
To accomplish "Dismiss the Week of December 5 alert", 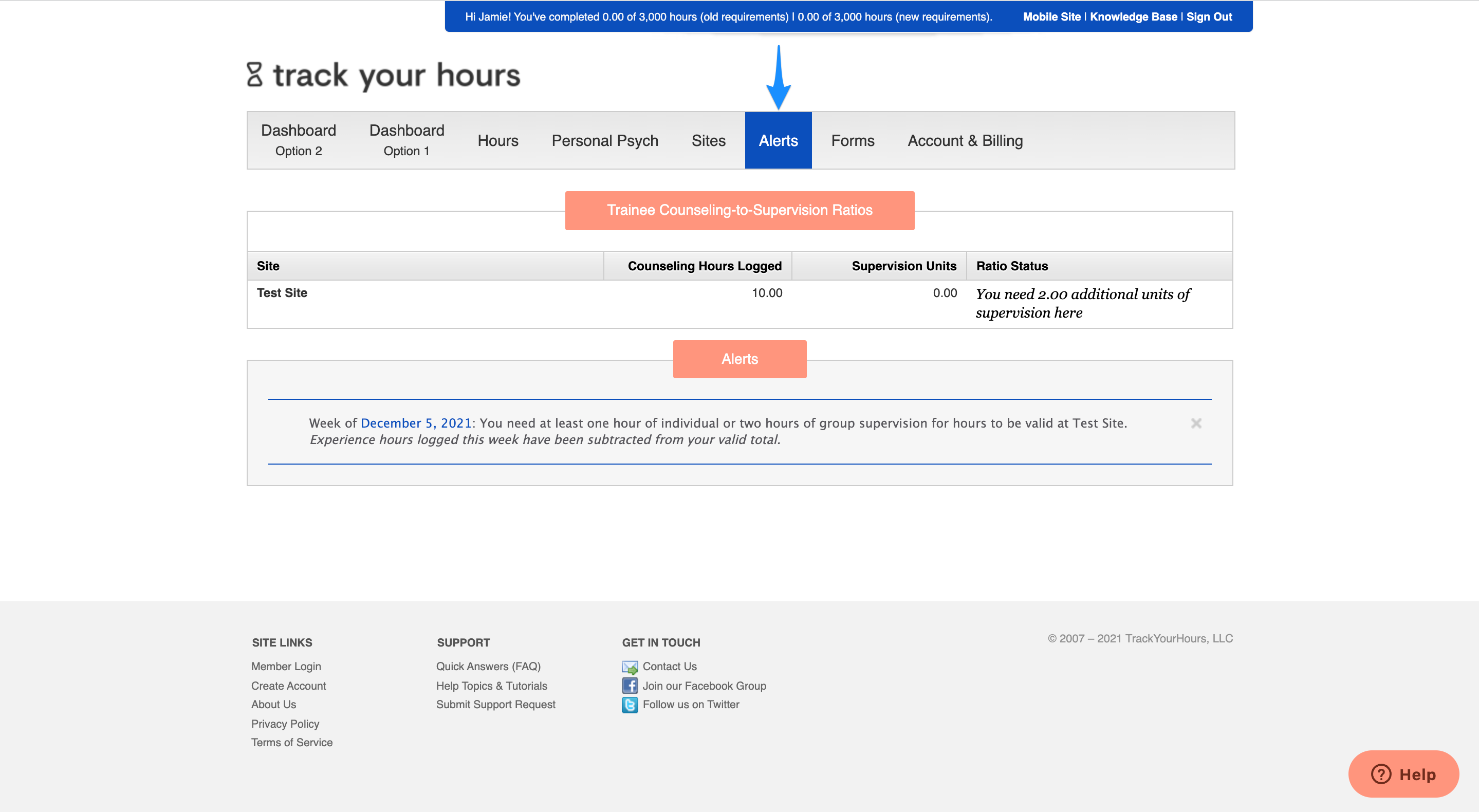I will (1196, 425).
